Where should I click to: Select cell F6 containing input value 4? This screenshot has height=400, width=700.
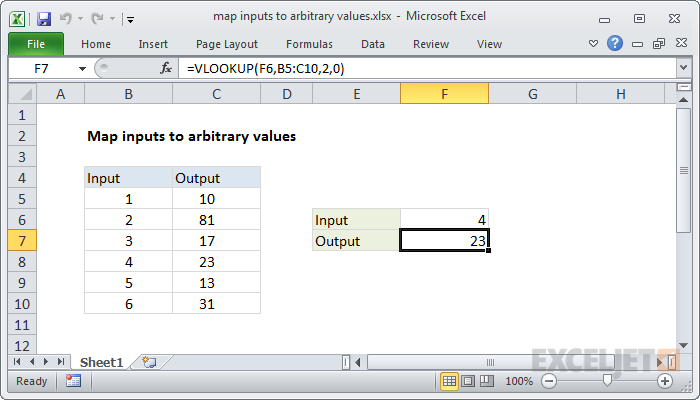pos(444,220)
